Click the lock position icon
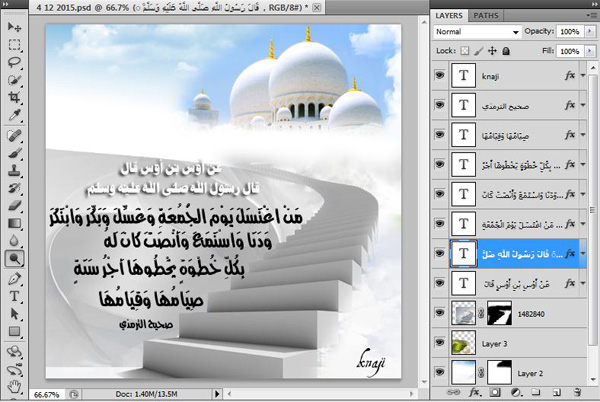Image resolution: width=600 pixels, height=402 pixels. pos(490,48)
